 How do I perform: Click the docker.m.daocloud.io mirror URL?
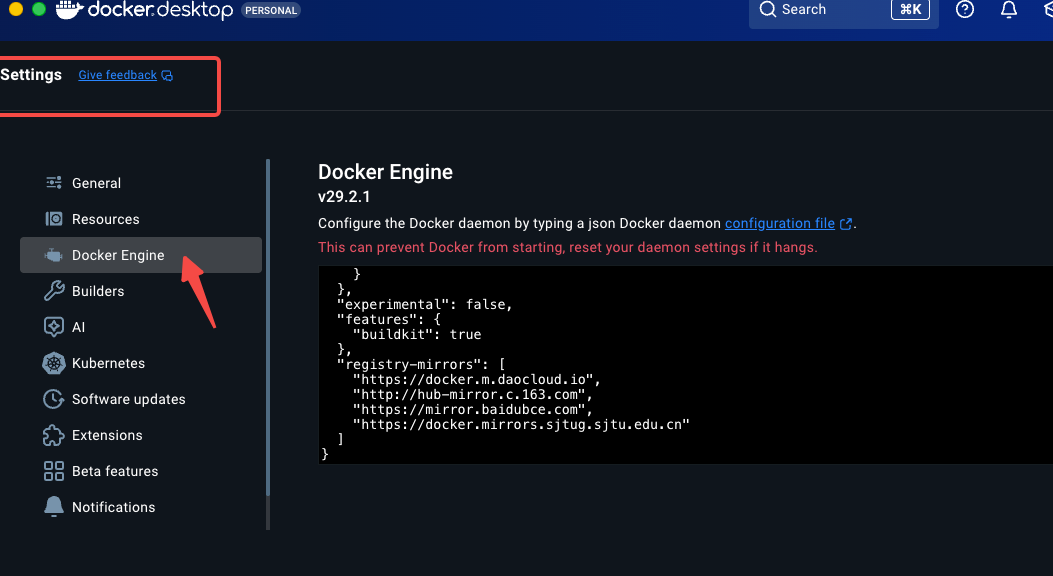477,380
